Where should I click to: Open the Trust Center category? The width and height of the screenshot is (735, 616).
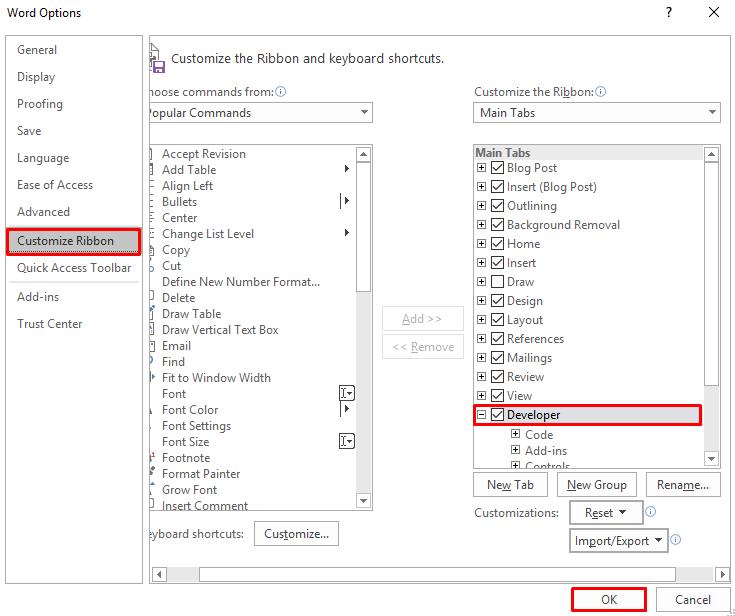pos(50,324)
